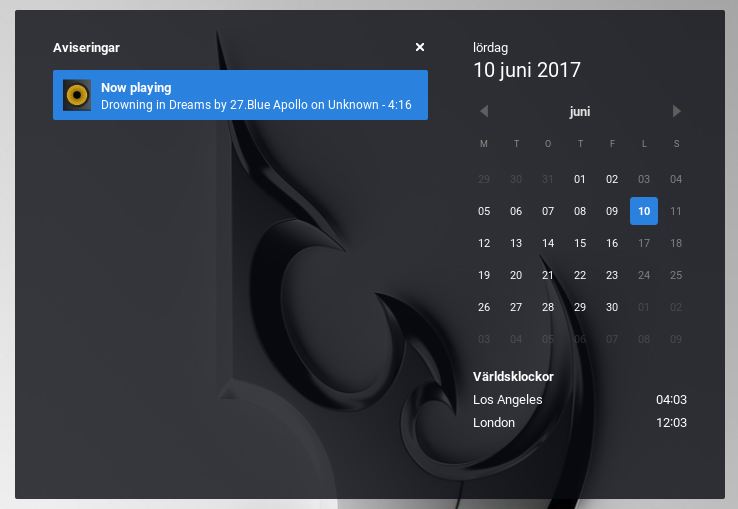Select June 12 in the calendar

click(484, 243)
